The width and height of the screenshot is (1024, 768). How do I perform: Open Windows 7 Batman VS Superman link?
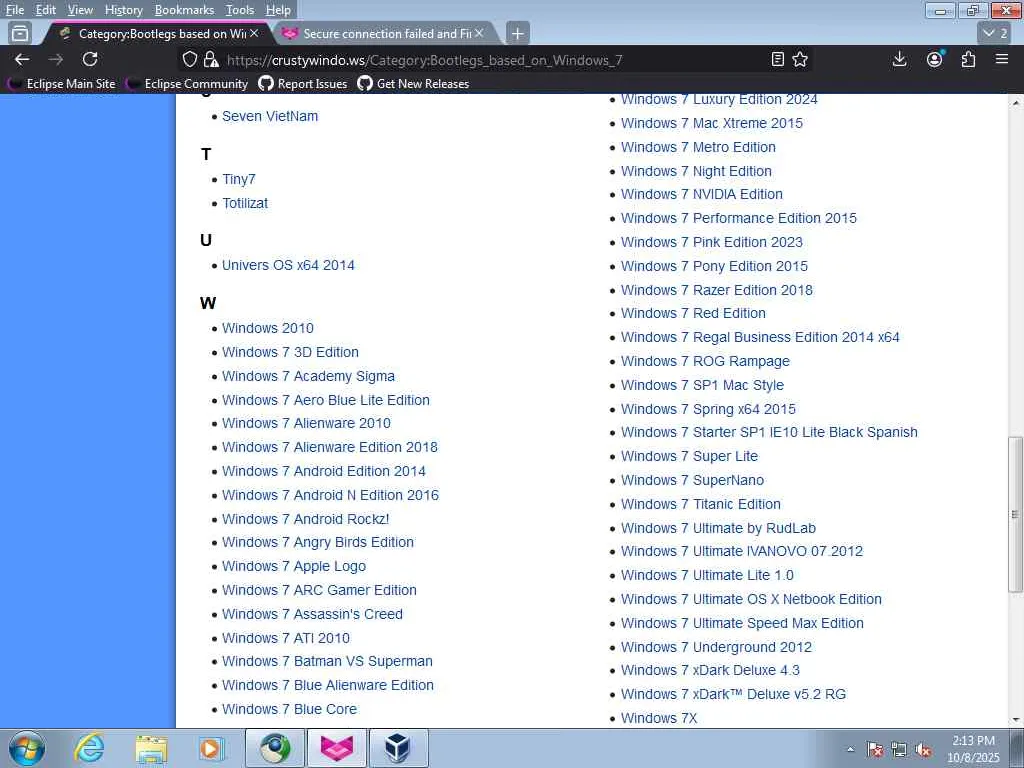coord(327,661)
